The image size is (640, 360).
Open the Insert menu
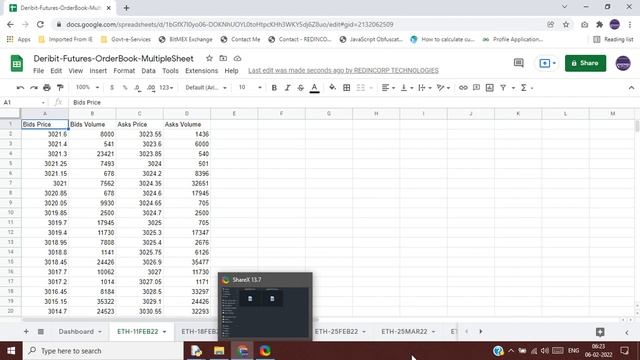pos(98,71)
